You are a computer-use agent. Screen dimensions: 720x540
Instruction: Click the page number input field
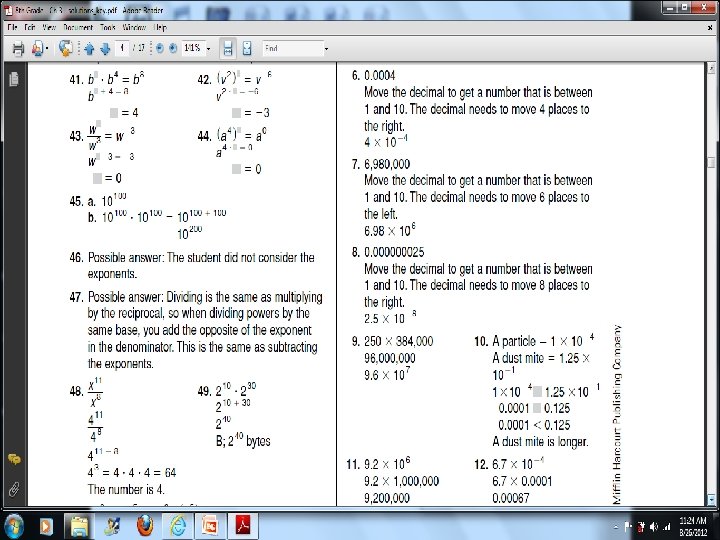click(x=122, y=48)
